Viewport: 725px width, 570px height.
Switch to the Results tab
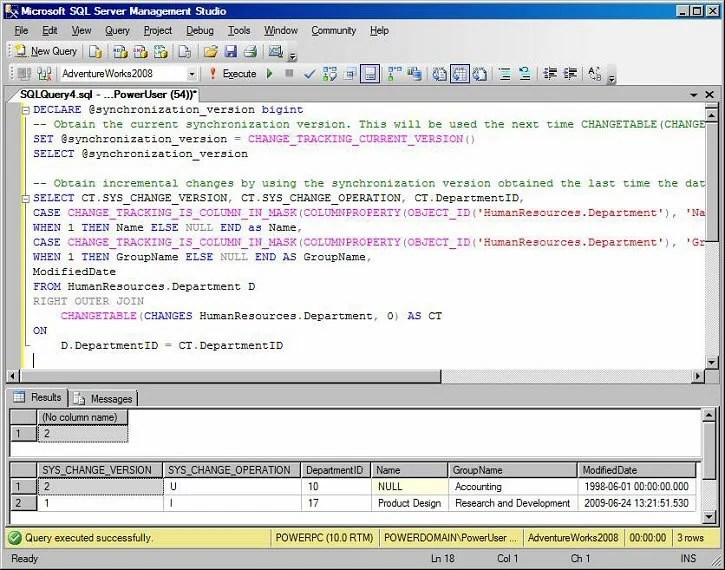pos(38,397)
